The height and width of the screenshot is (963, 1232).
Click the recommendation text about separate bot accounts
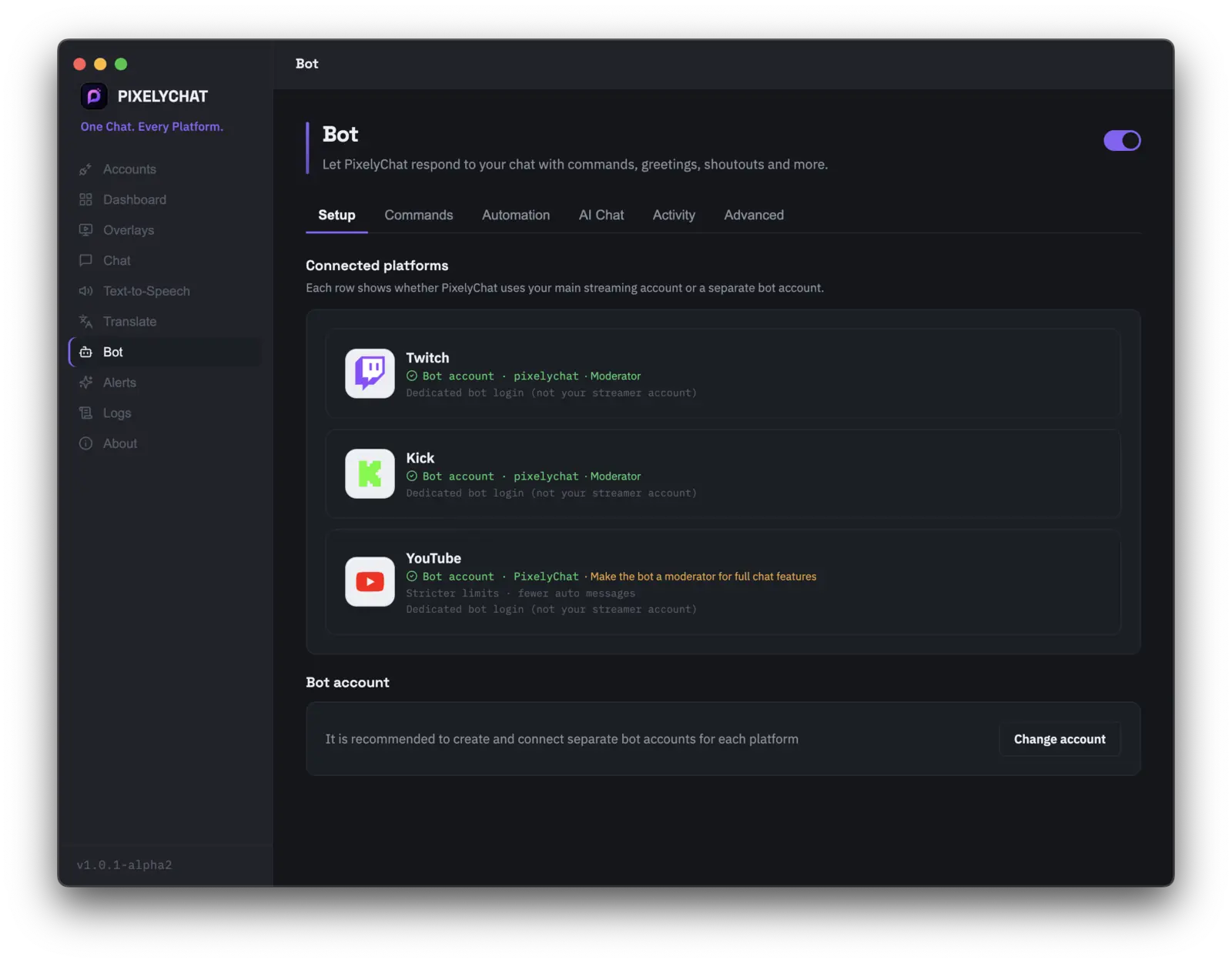click(561, 739)
